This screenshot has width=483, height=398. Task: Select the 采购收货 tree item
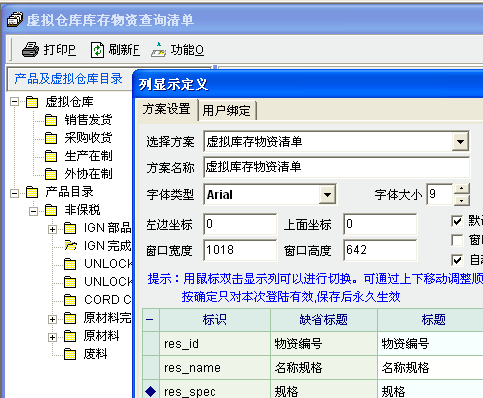click(88, 138)
